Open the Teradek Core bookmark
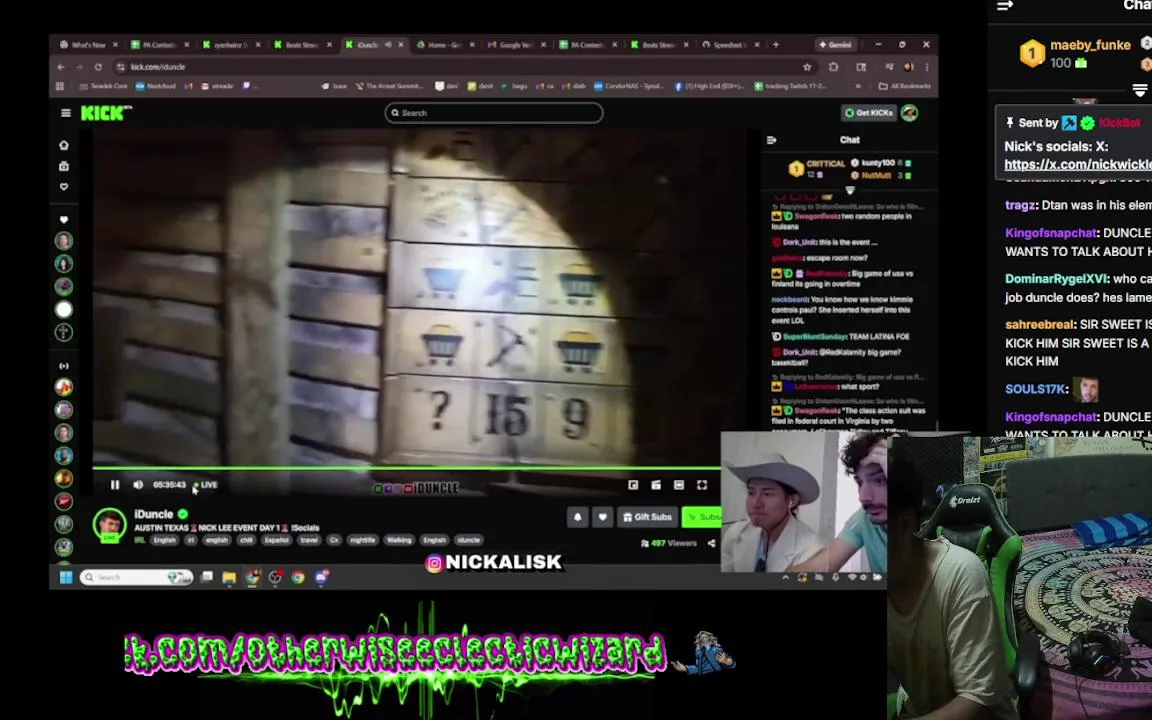The width and height of the screenshot is (1152, 720). (x=104, y=86)
